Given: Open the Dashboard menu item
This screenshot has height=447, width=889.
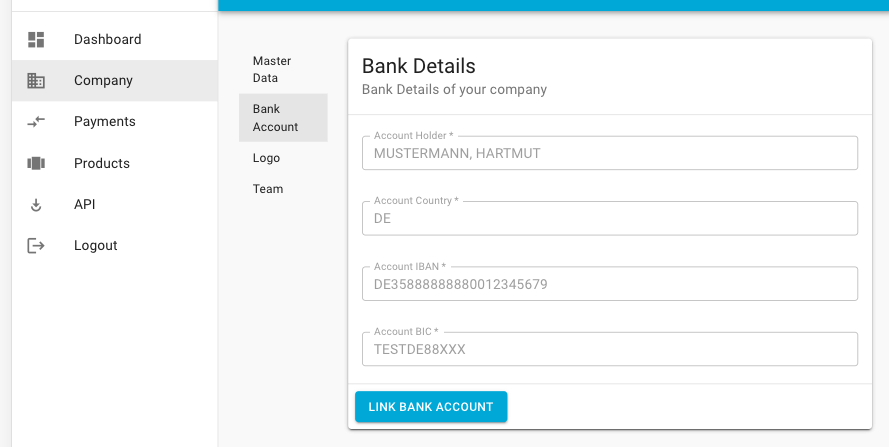Looking at the screenshot, I should 108,40.
